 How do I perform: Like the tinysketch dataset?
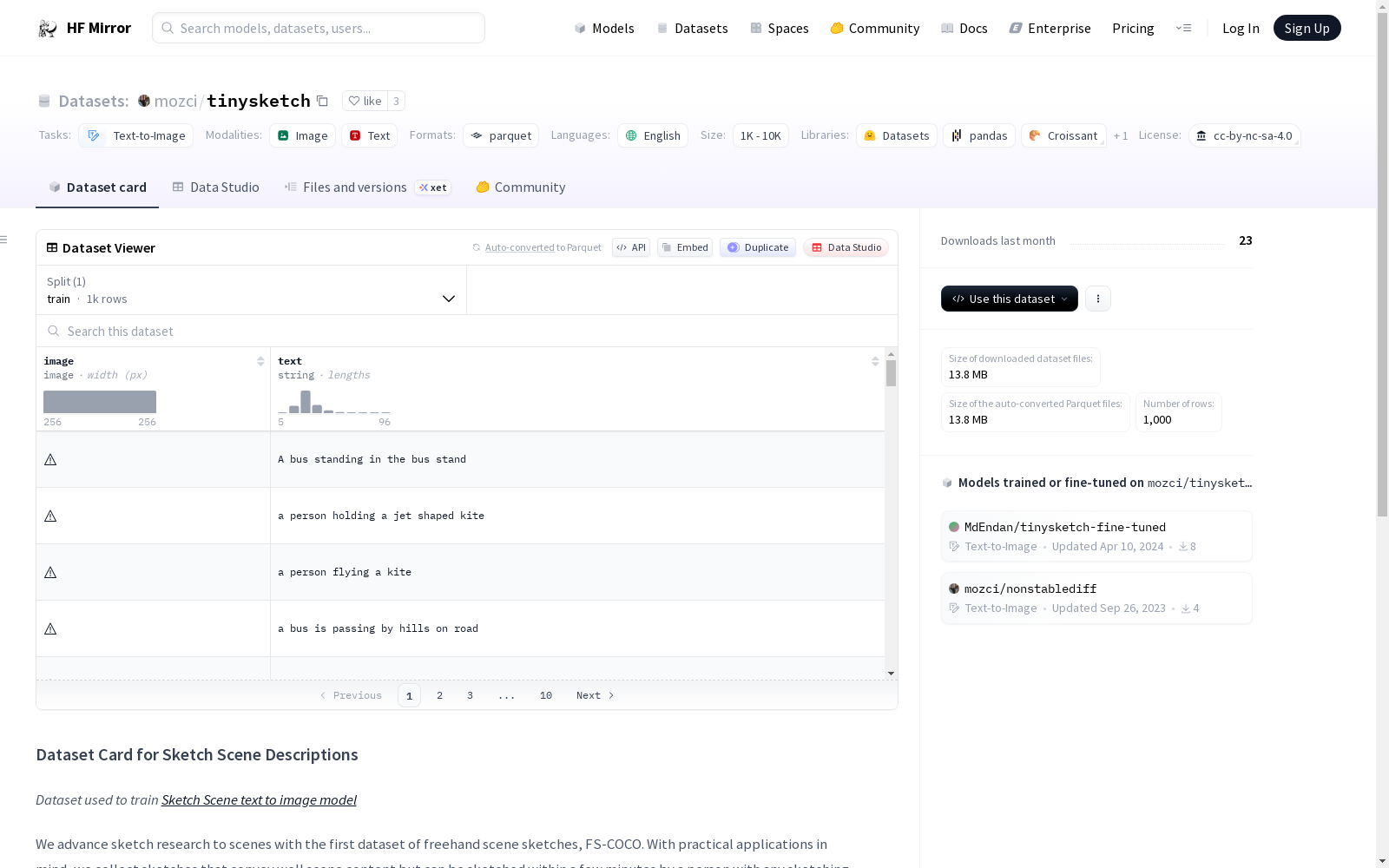pos(365,101)
